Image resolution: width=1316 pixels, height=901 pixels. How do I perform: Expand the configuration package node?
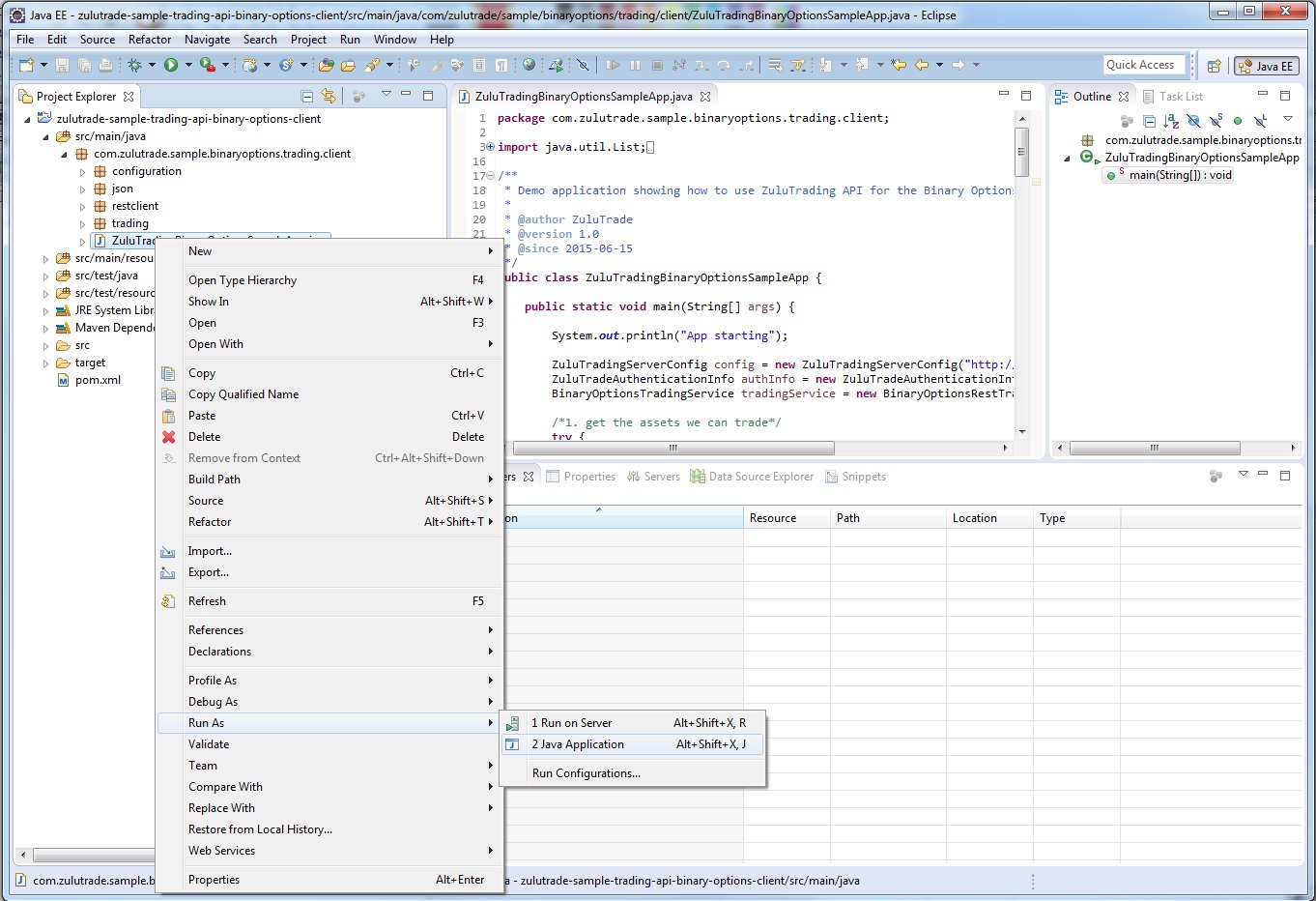click(82, 171)
